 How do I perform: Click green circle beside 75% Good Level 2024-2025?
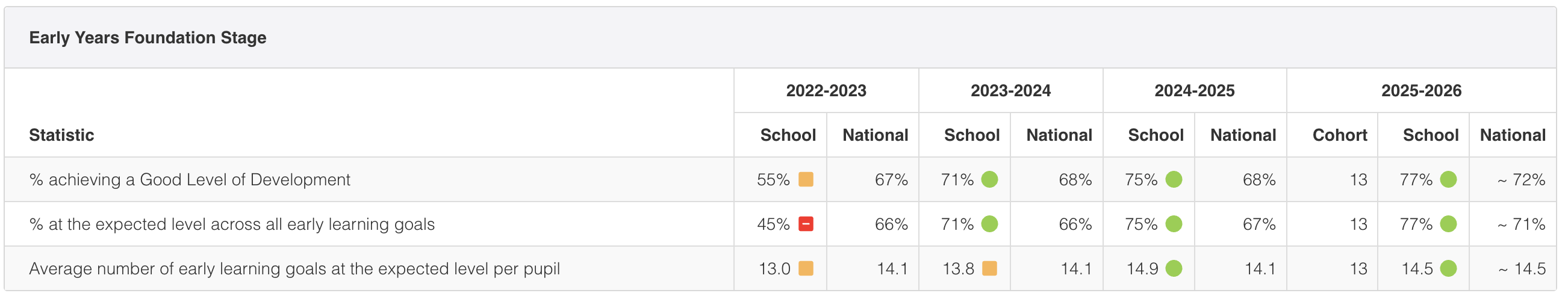pos(1174,180)
